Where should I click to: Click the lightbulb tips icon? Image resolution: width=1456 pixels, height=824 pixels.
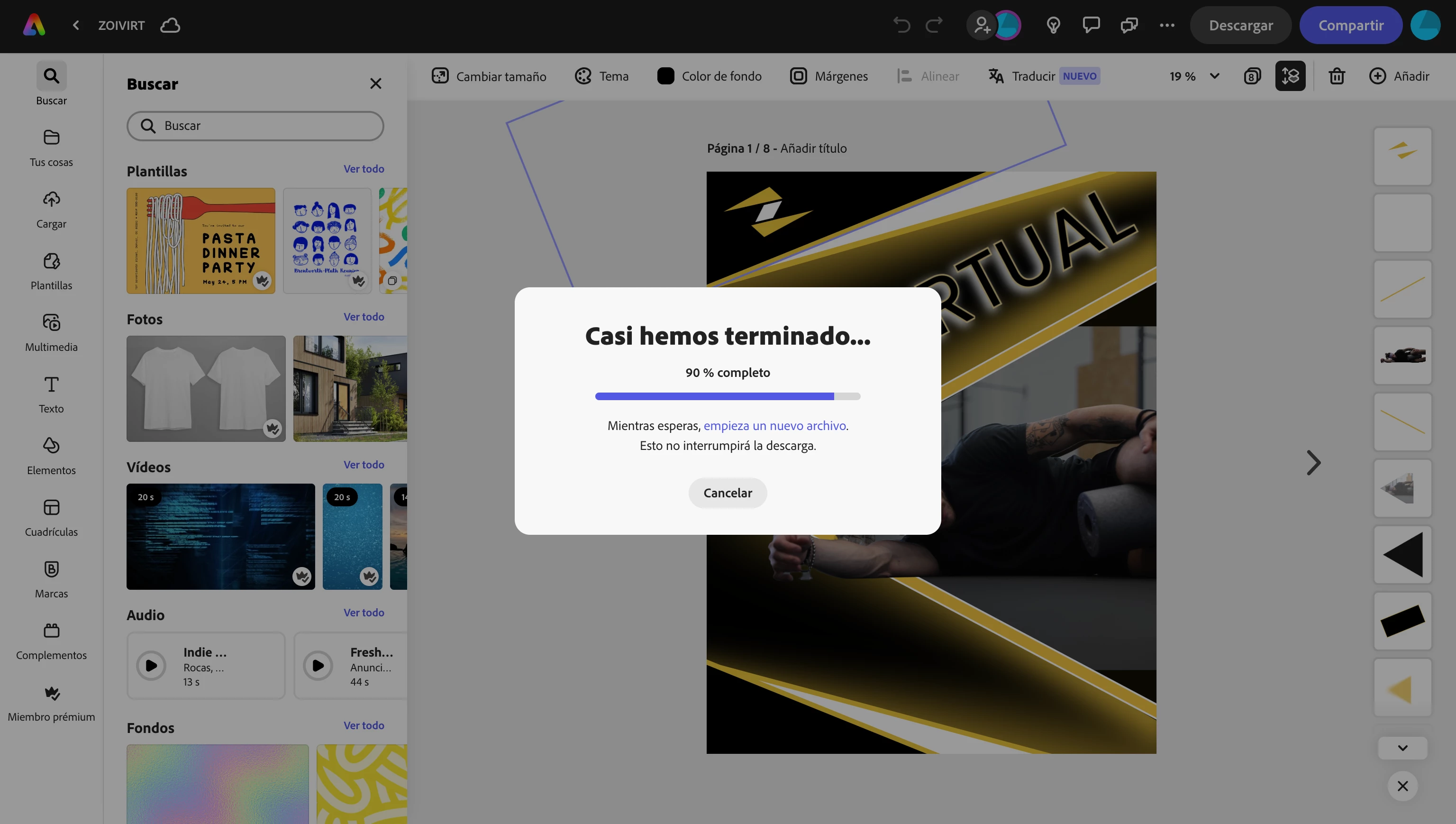[x=1053, y=26]
